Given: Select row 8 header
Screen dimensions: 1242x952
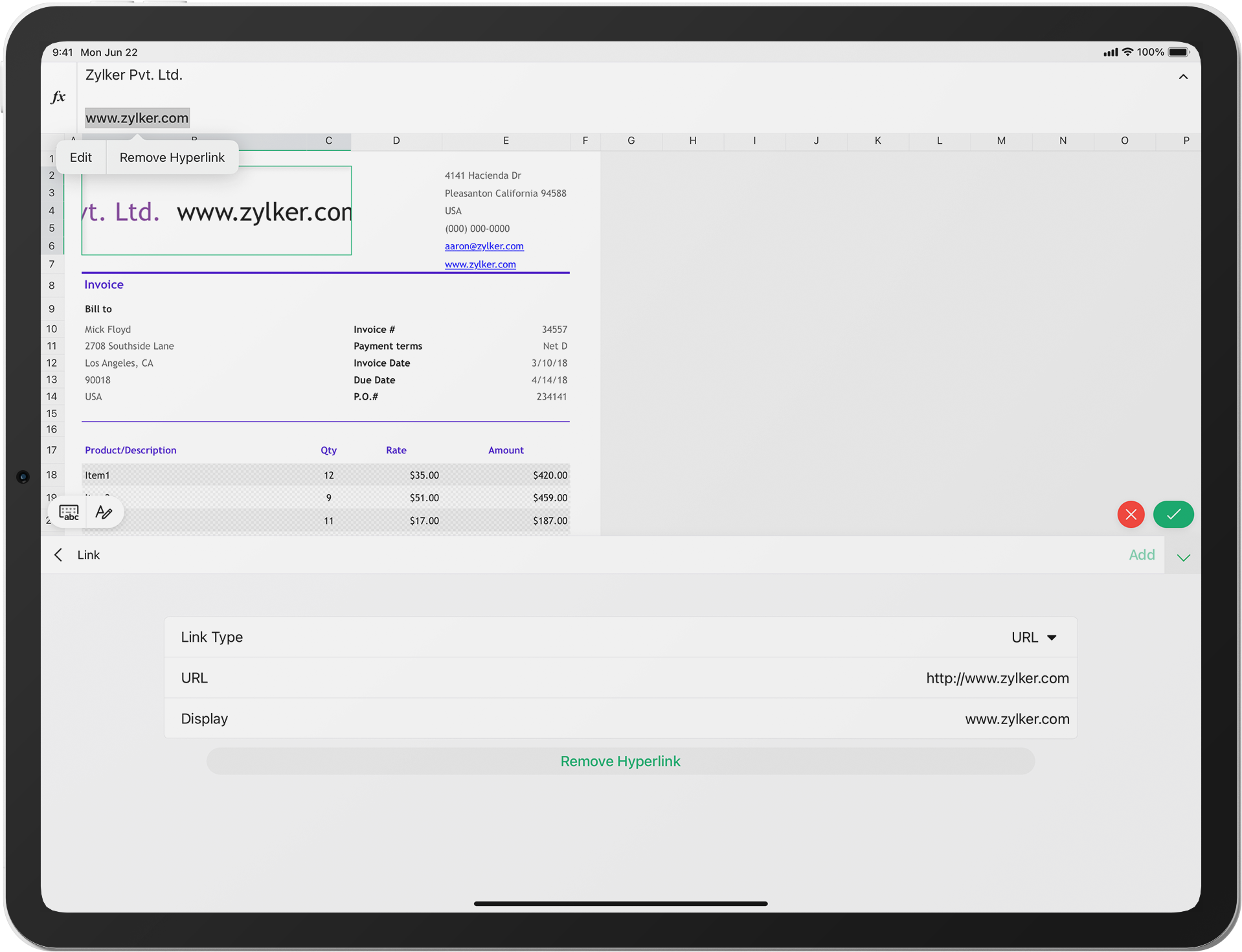Looking at the screenshot, I should tap(52, 286).
